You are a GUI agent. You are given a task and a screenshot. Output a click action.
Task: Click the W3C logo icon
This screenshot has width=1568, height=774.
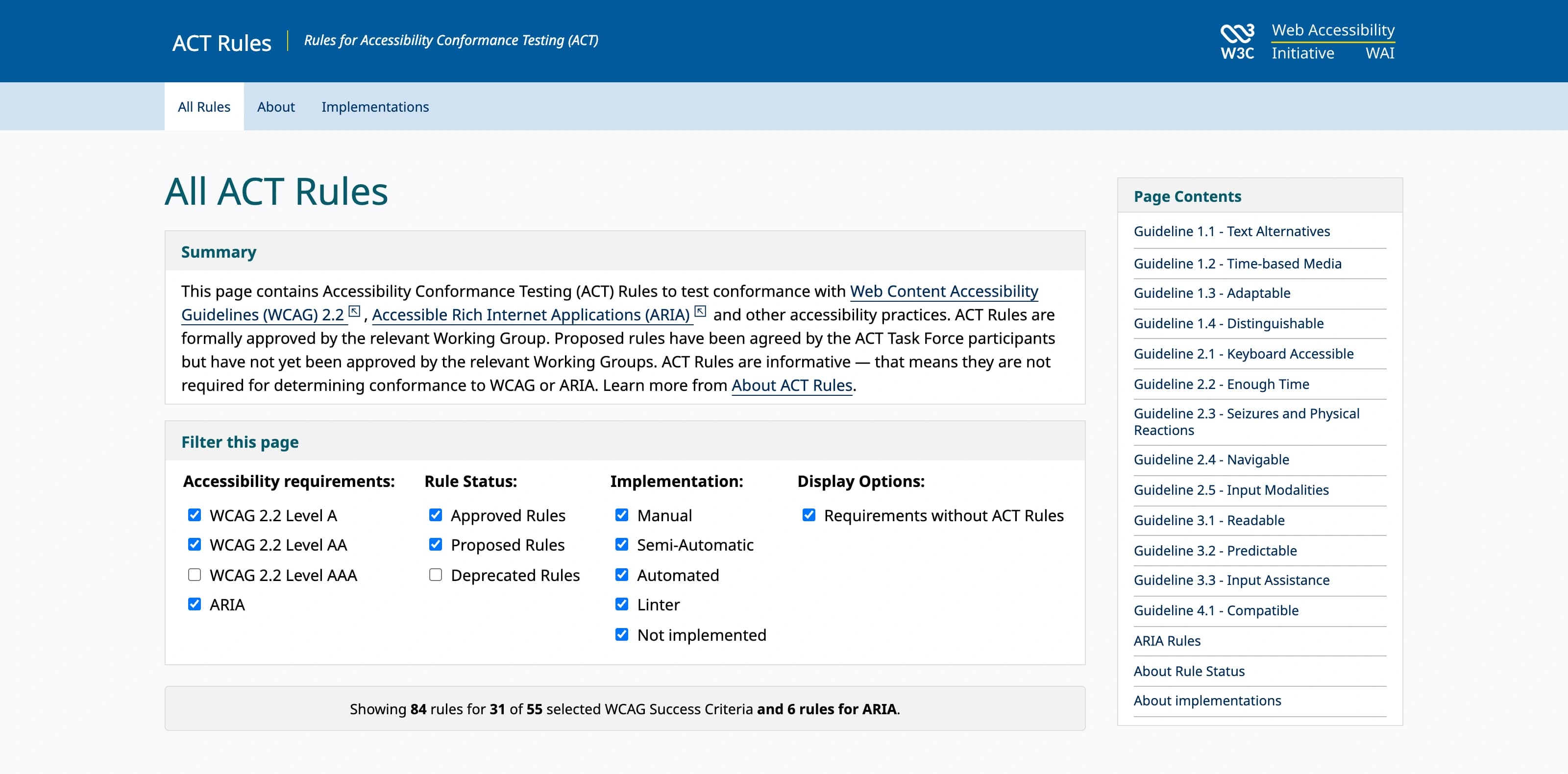tap(1237, 41)
